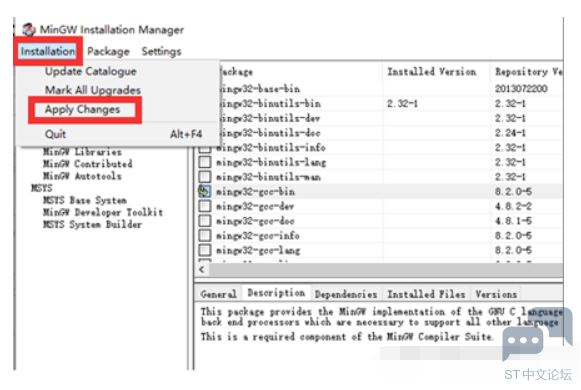Select MinGW Developer Toolkit in the tree
Image resolution: width=581 pixels, height=390 pixels.
pos(103,212)
